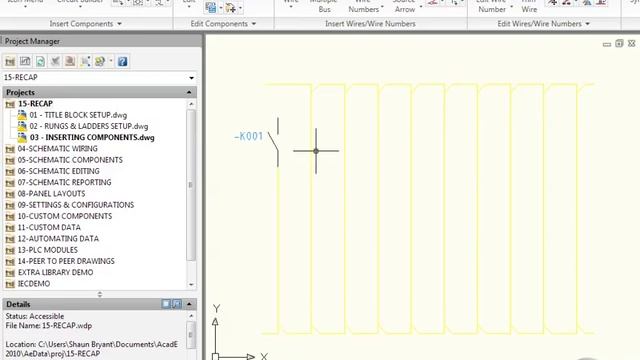640x360 pixels.
Task: Click the project icon beside 15-RECAP
Action: 10,104
